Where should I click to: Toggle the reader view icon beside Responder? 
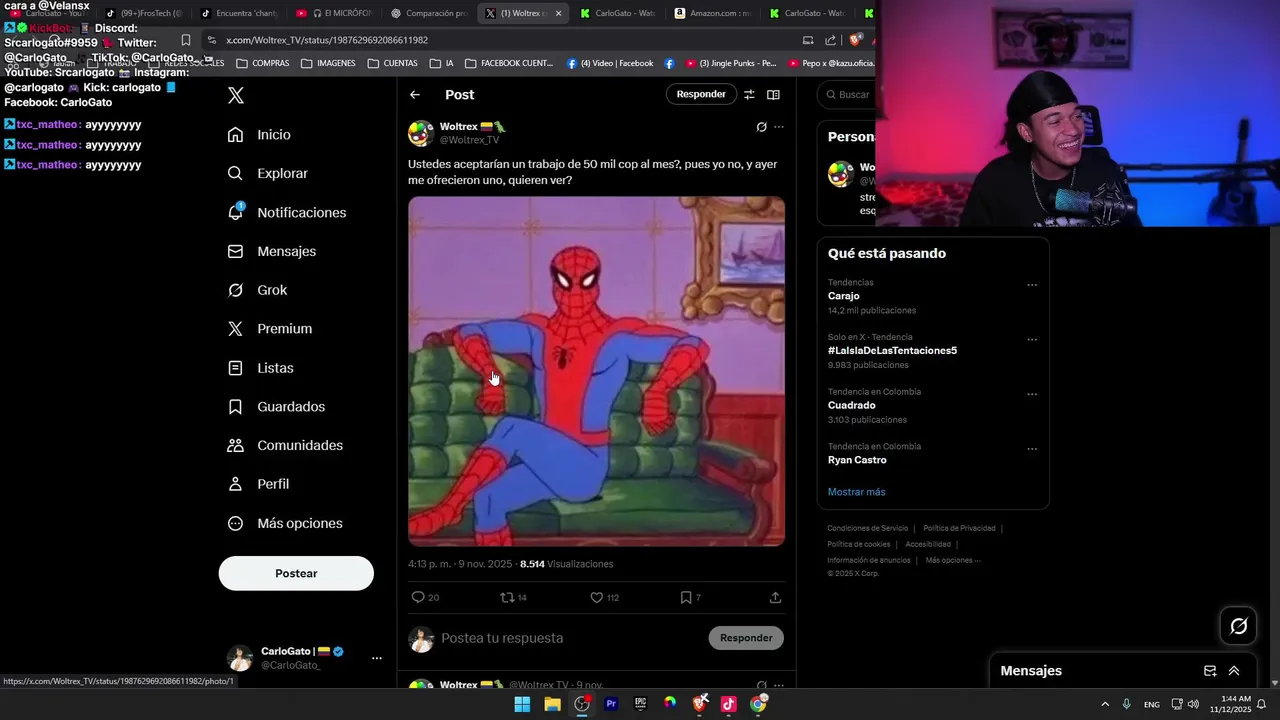coord(773,95)
